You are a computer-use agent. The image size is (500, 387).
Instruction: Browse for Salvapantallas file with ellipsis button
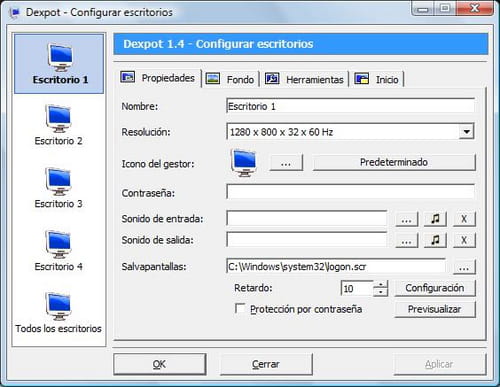click(464, 267)
